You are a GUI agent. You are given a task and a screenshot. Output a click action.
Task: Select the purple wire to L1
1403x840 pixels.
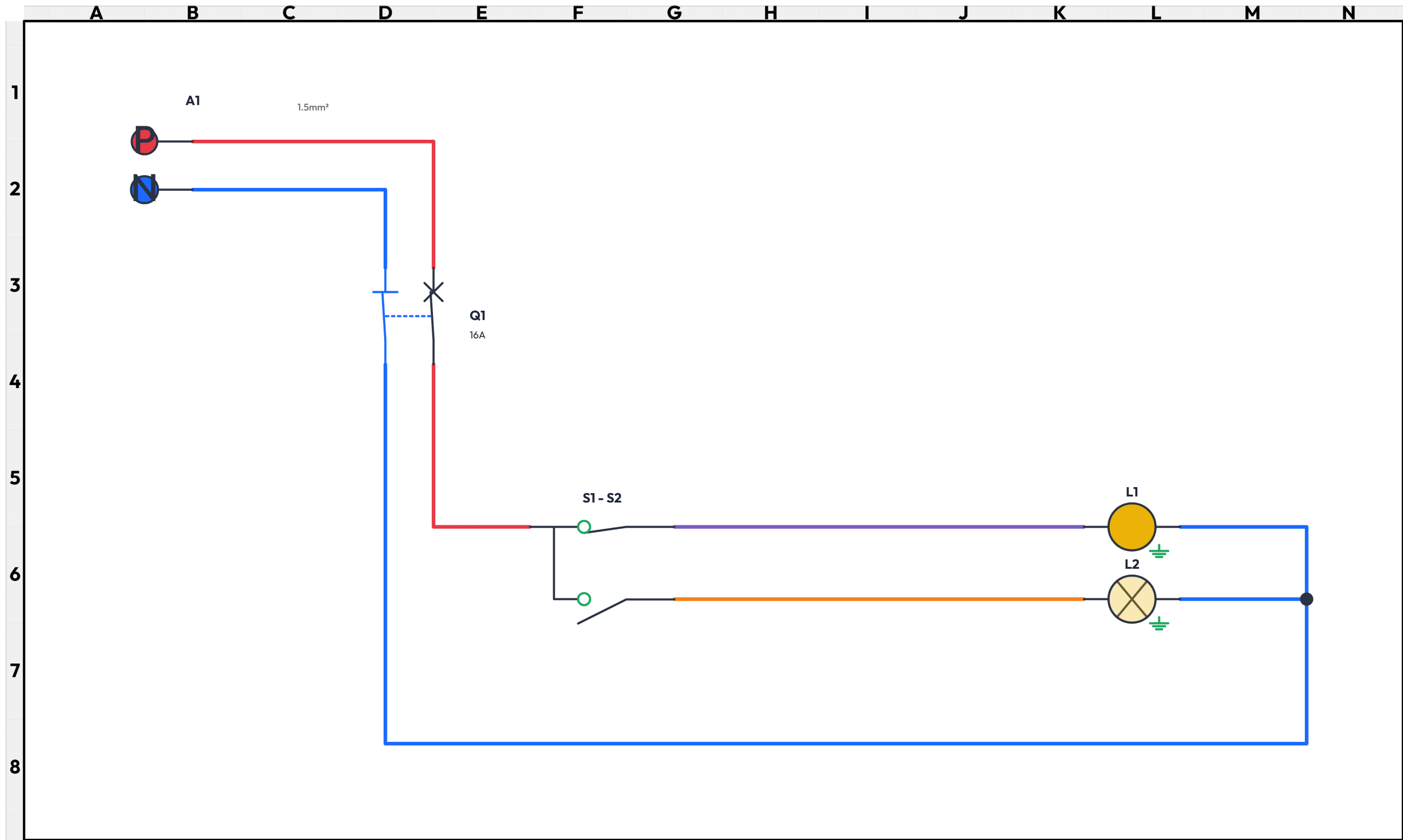coord(877,527)
